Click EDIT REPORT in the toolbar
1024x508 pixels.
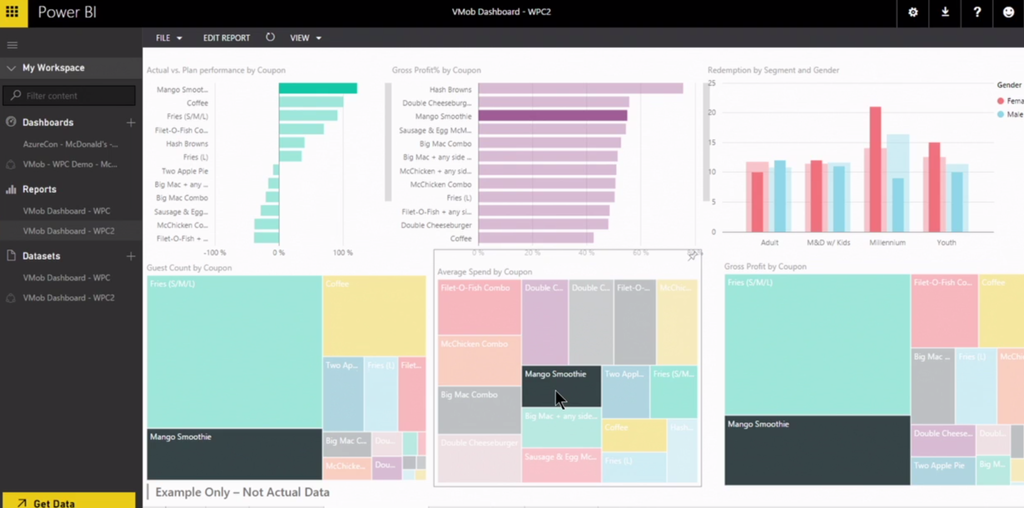click(227, 38)
